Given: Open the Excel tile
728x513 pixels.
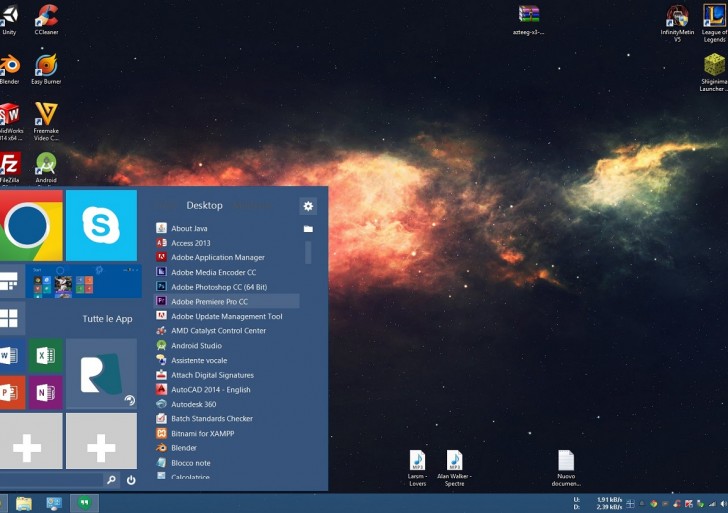Looking at the screenshot, I should [44, 355].
